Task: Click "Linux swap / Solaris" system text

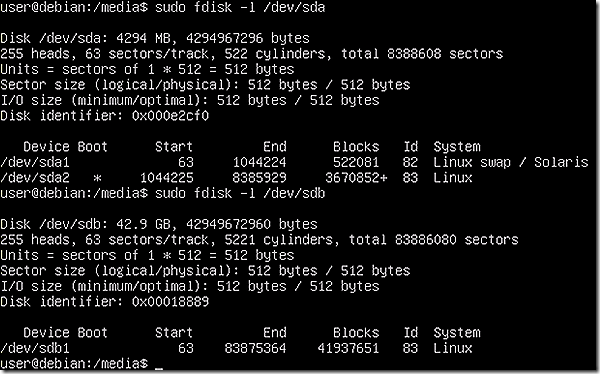Action: click(x=511, y=162)
